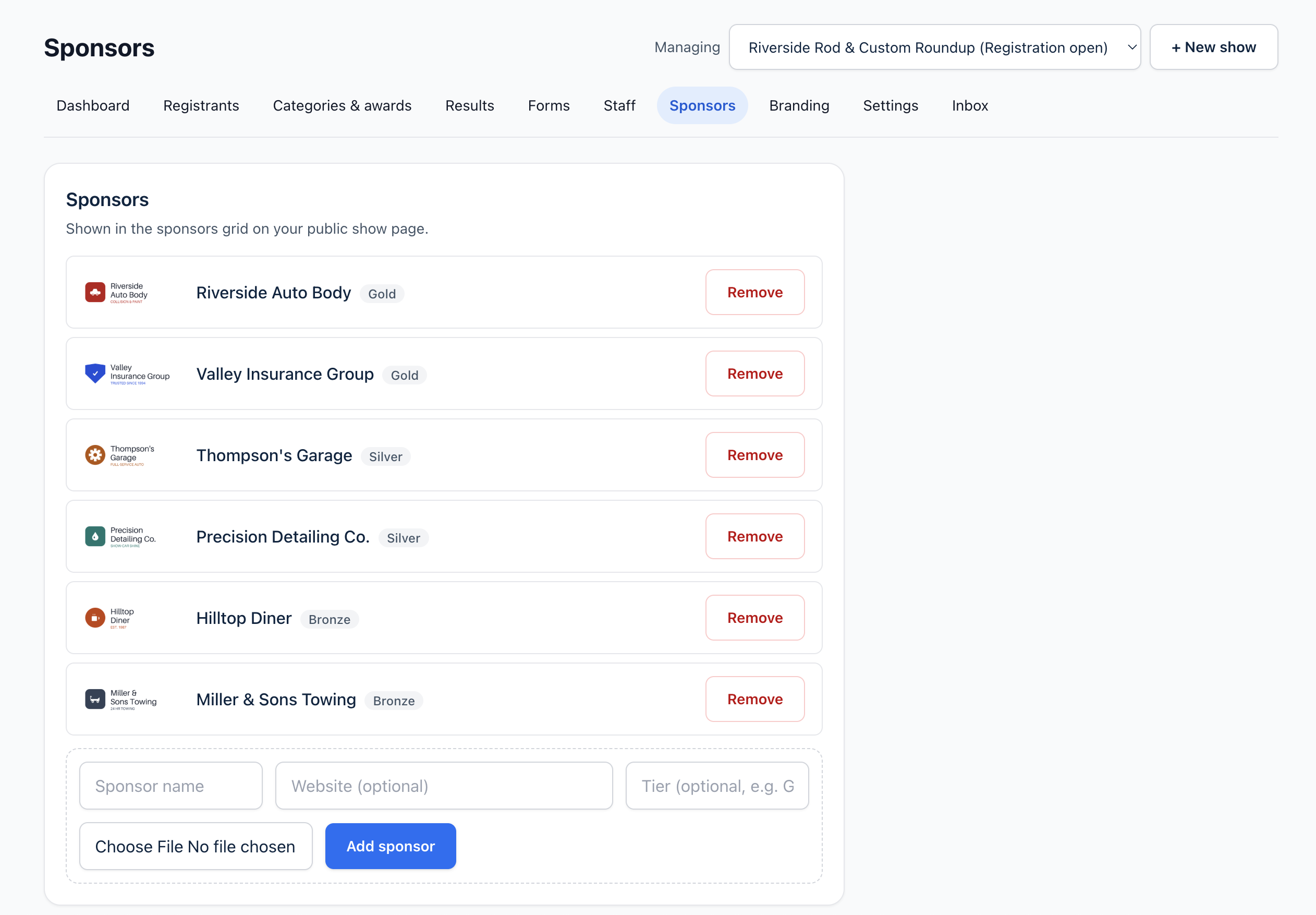Click the Hilltop Diner name text
Screen dimensions: 1316x915
tap(244, 618)
